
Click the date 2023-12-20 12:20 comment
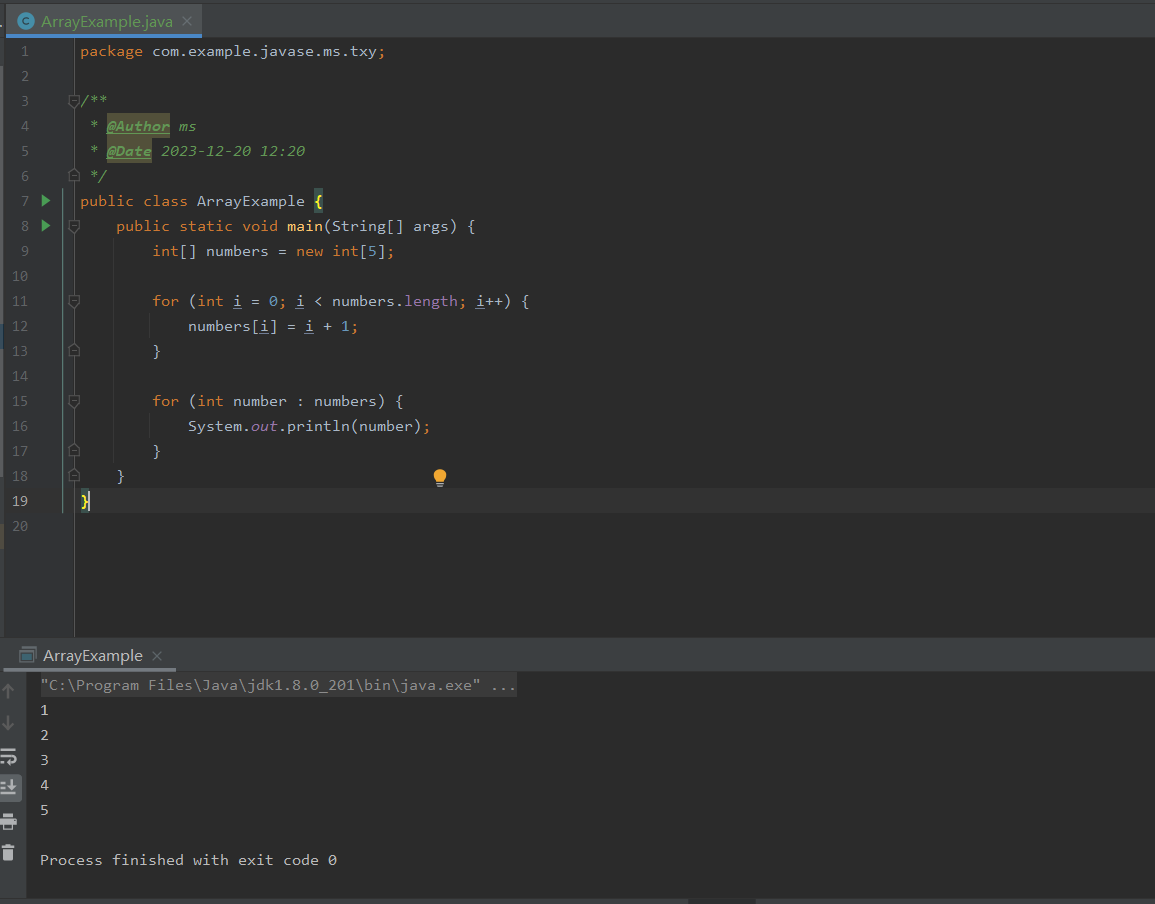pyautogui.click(x=233, y=151)
